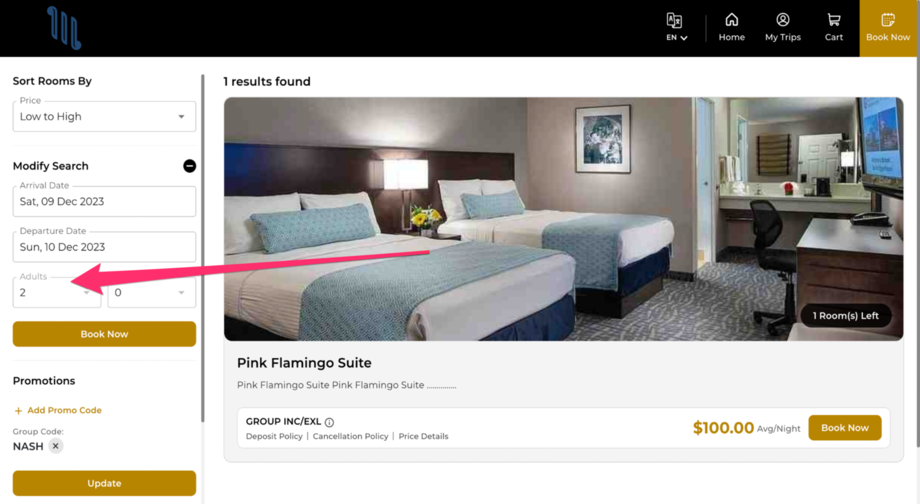Collapse the Modify Search section
The image size is (920, 504).
pyautogui.click(x=190, y=166)
